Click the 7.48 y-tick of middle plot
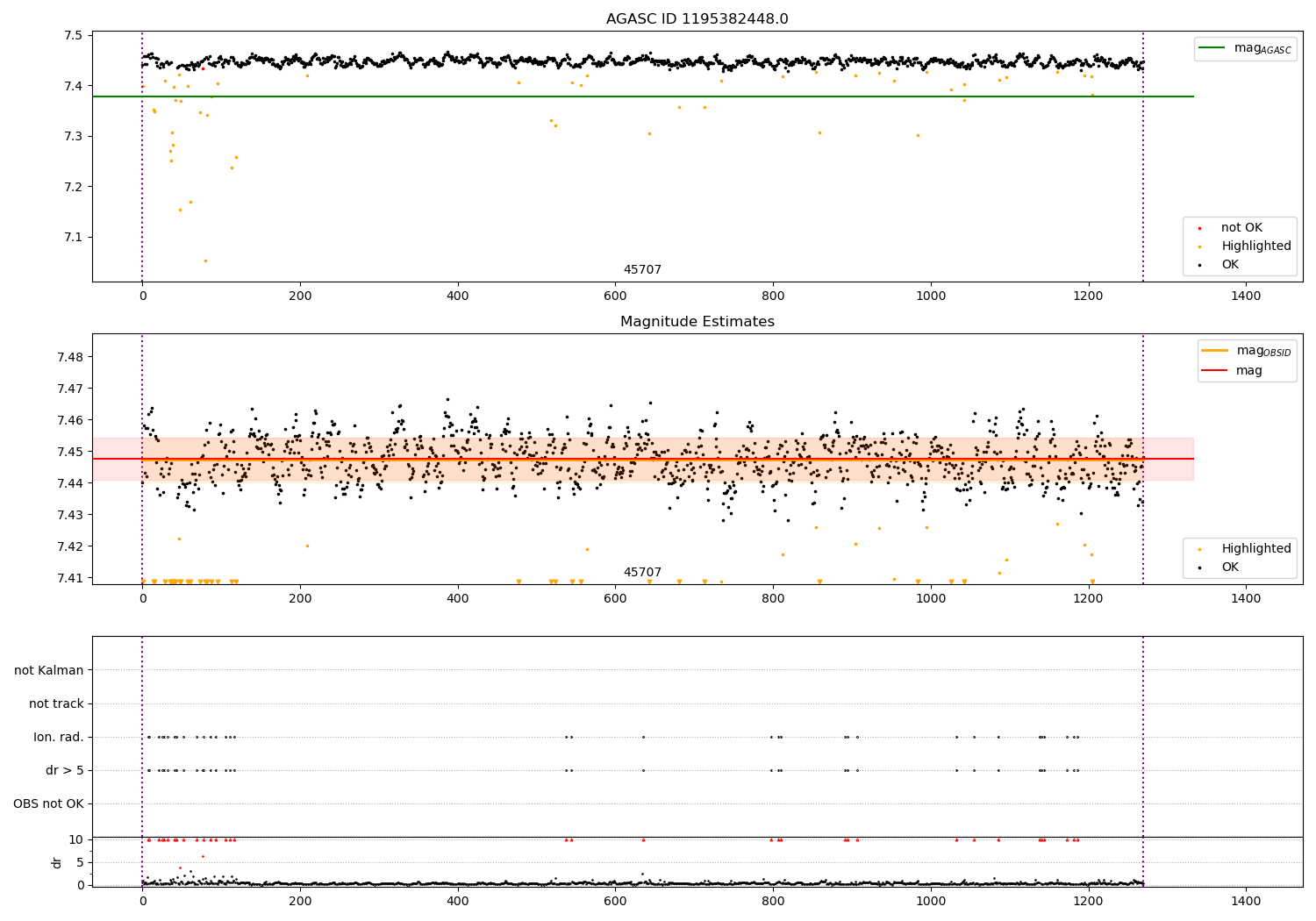 [71, 358]
